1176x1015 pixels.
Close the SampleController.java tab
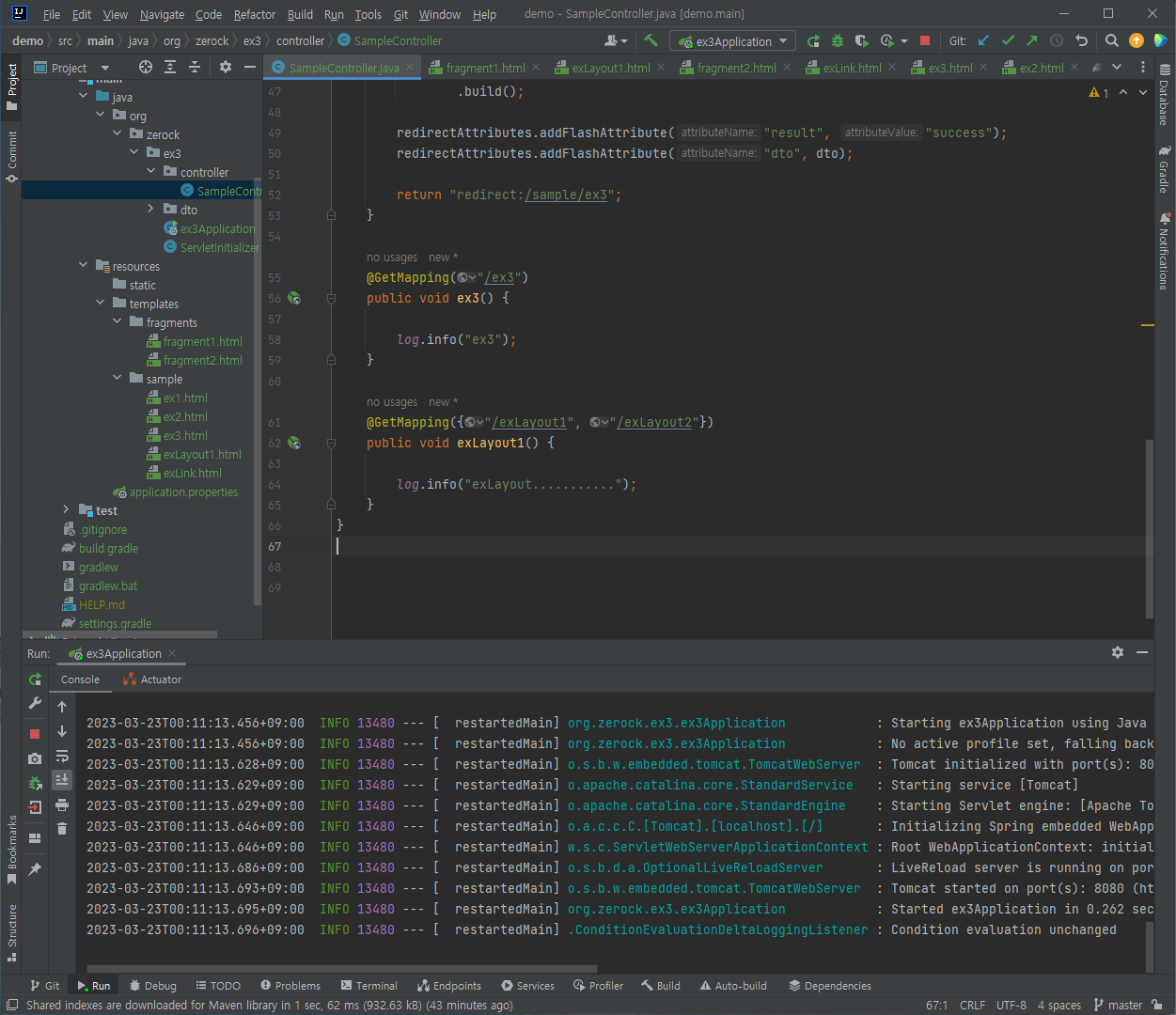point(410,67)
